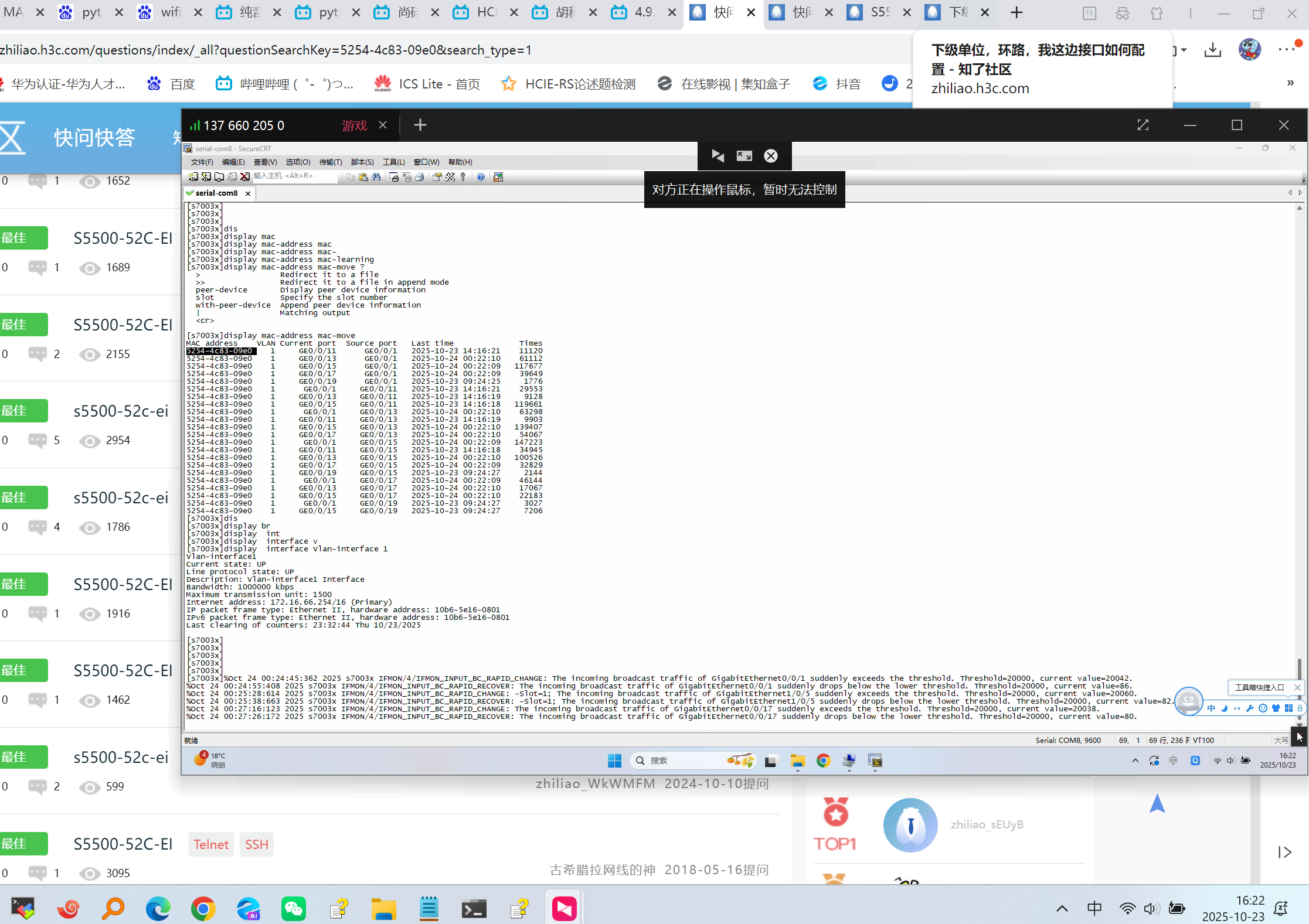Click the Print icon in SecureCRT toolbar

(x=420, y=177)
